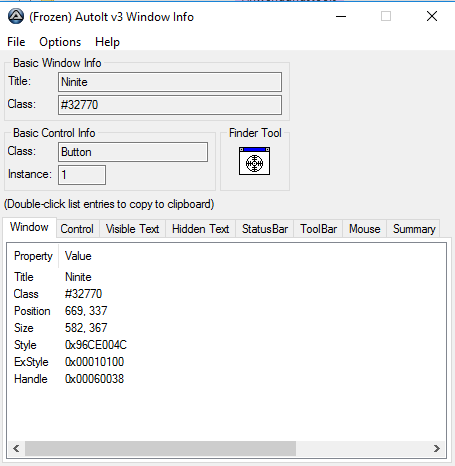Click the window Class field #32770
The width and height of the screenshot is (455, 466).
point(170,105)
